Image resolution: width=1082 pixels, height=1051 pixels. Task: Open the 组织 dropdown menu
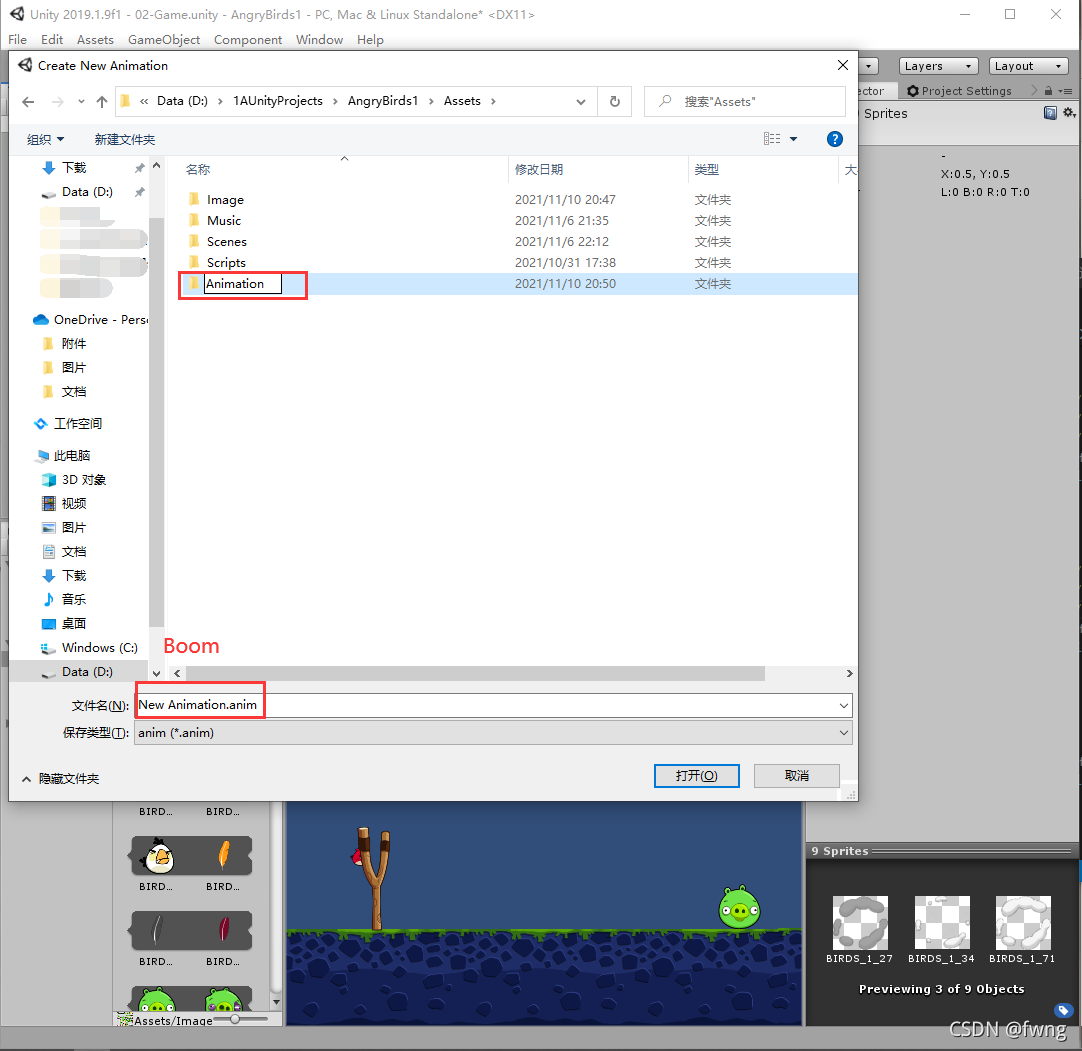46,139
